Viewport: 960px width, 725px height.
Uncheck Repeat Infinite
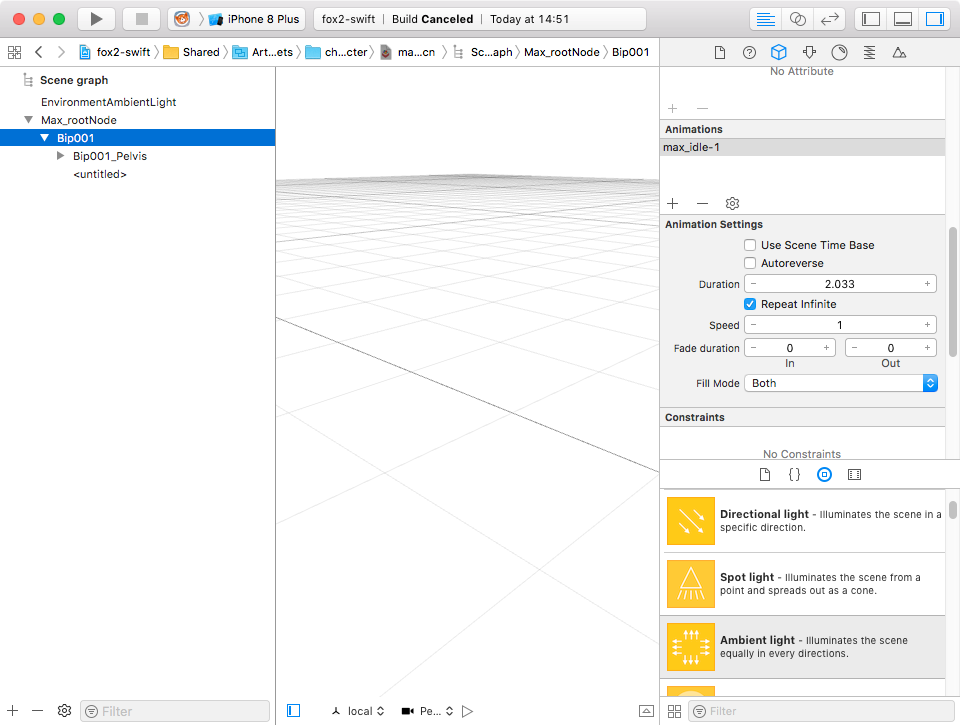[x=750, y=304]
